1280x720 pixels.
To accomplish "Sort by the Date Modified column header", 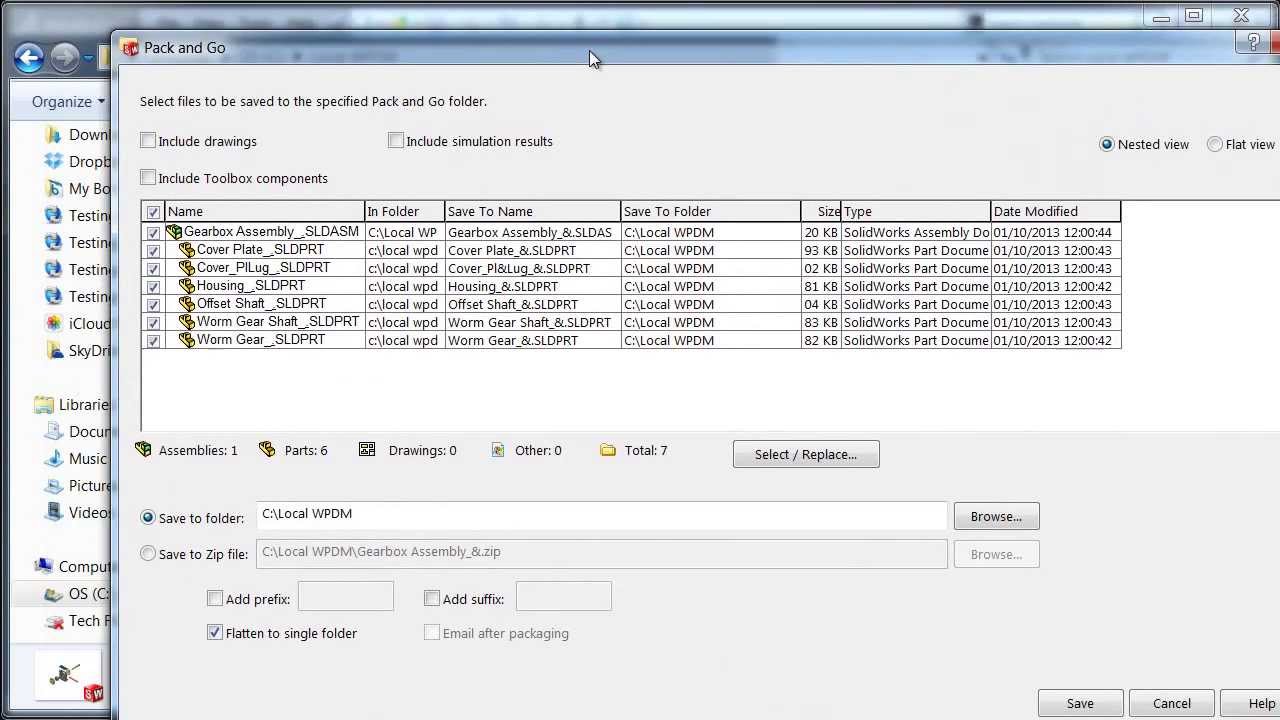I will point(1056,211).
